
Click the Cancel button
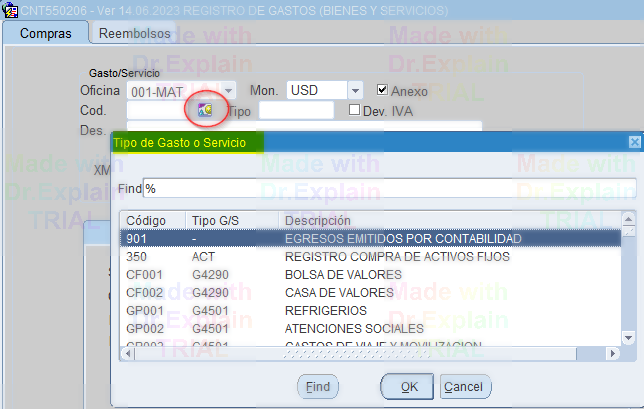[462, 386]
